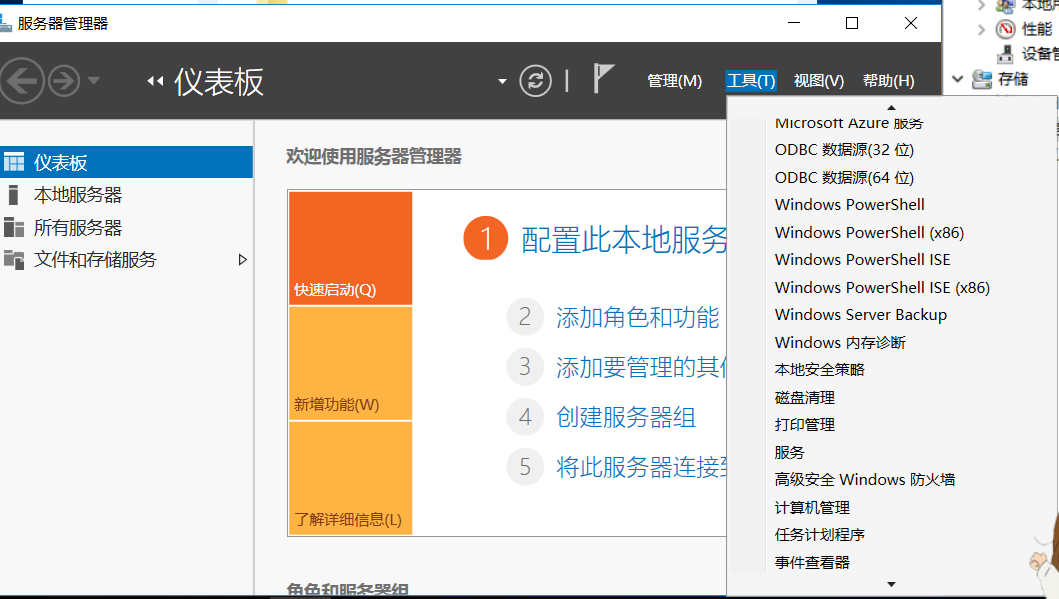
Task: Refresh the Server Manager dashboard
Action: click(536, 81)
